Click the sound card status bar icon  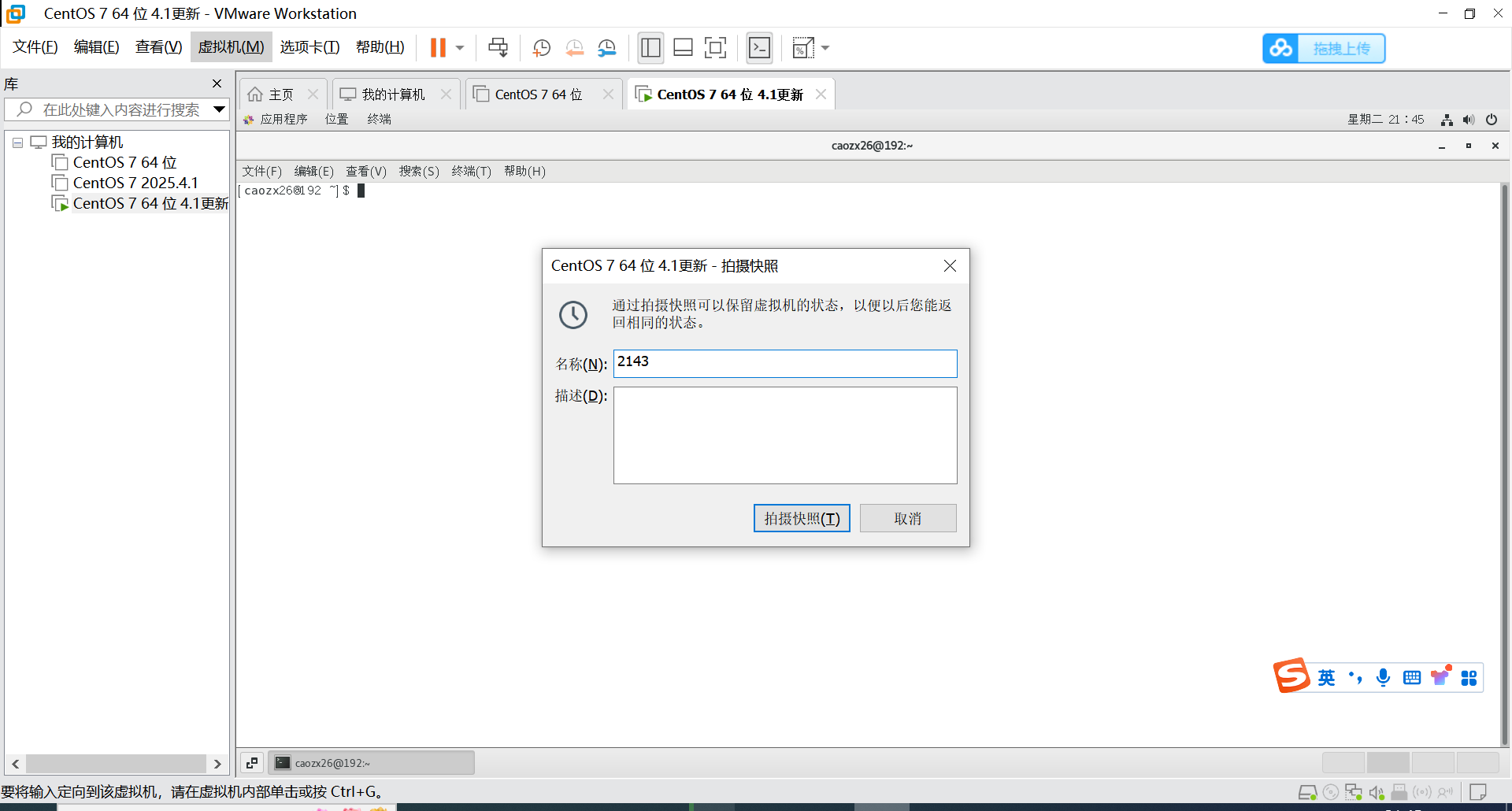click(x=1377, y=792)
